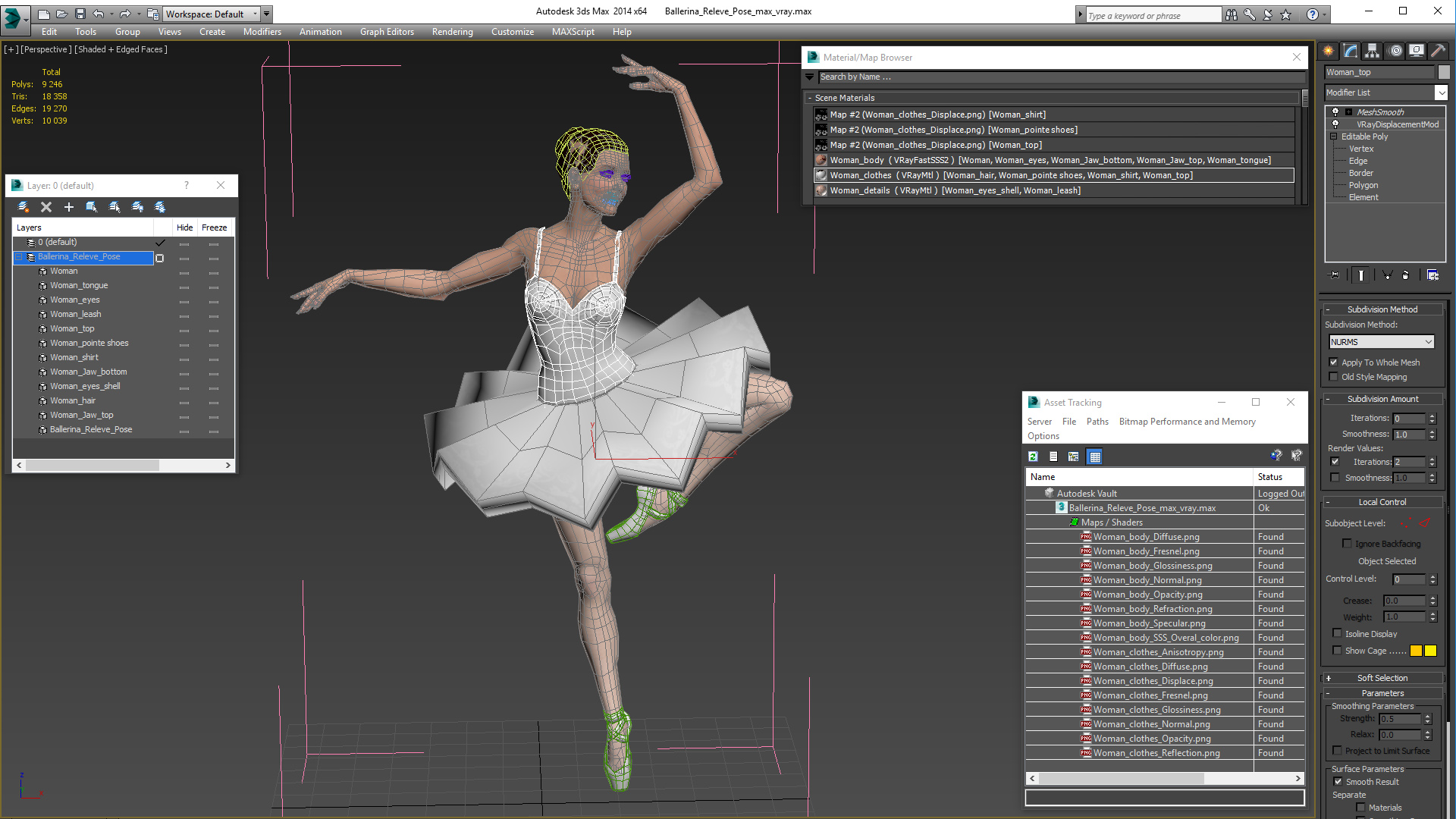Click the binoculars search icon in title bar

[1232, 14]
